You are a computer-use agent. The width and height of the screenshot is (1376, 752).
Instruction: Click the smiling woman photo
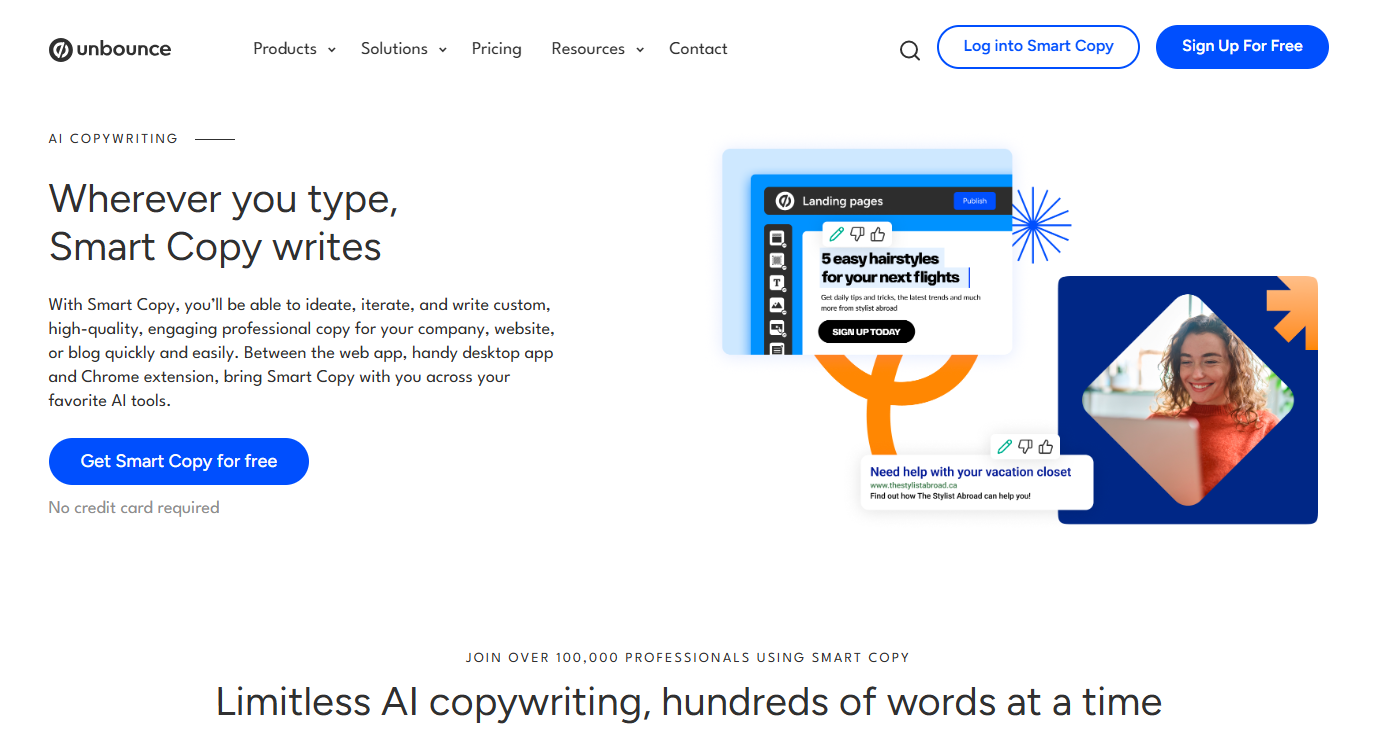click(x=1187, y=400)
